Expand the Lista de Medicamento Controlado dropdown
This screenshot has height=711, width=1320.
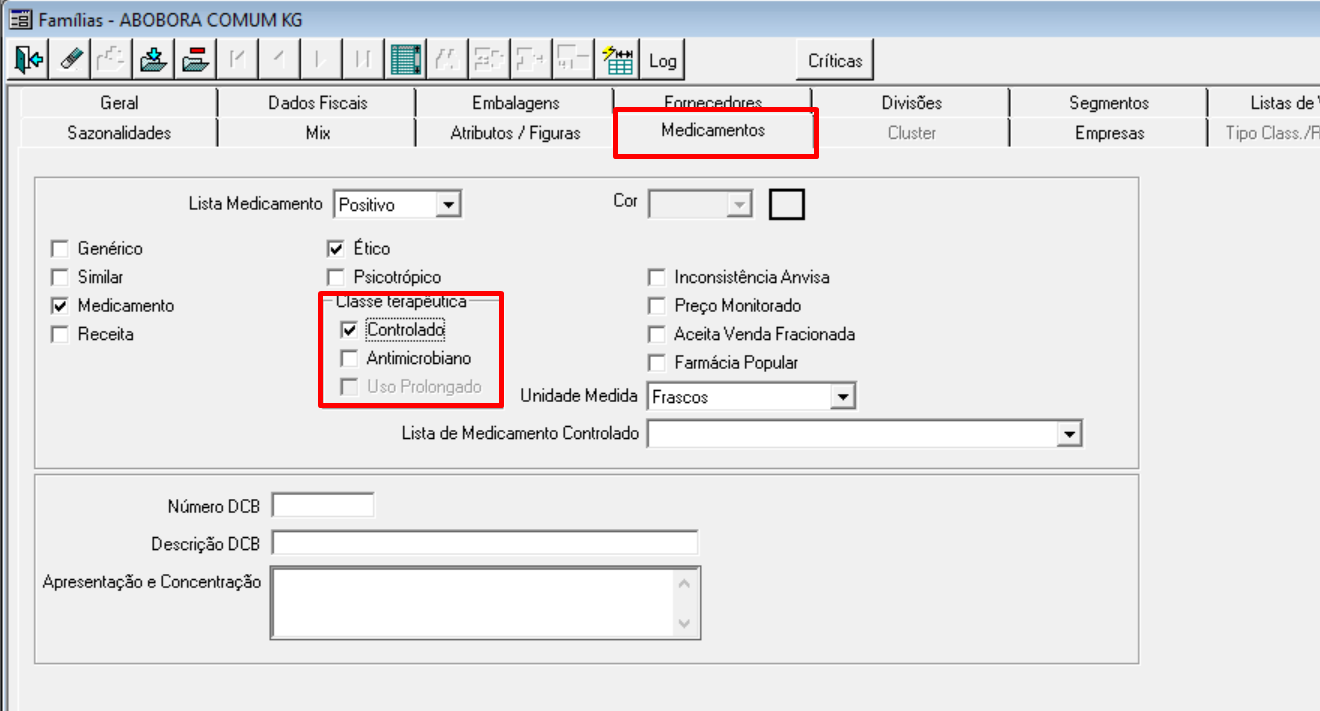[1071, 434]
